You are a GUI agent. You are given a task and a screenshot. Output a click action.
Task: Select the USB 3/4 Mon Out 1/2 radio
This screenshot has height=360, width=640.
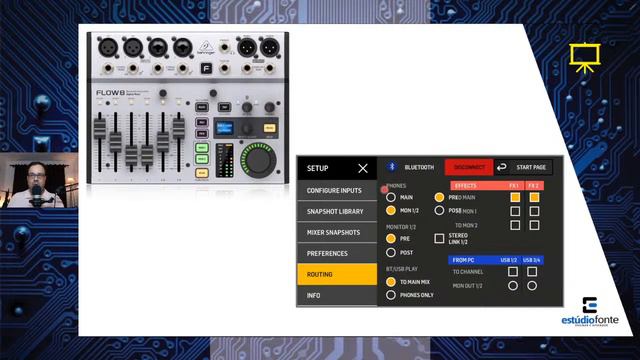pos(532,286)
